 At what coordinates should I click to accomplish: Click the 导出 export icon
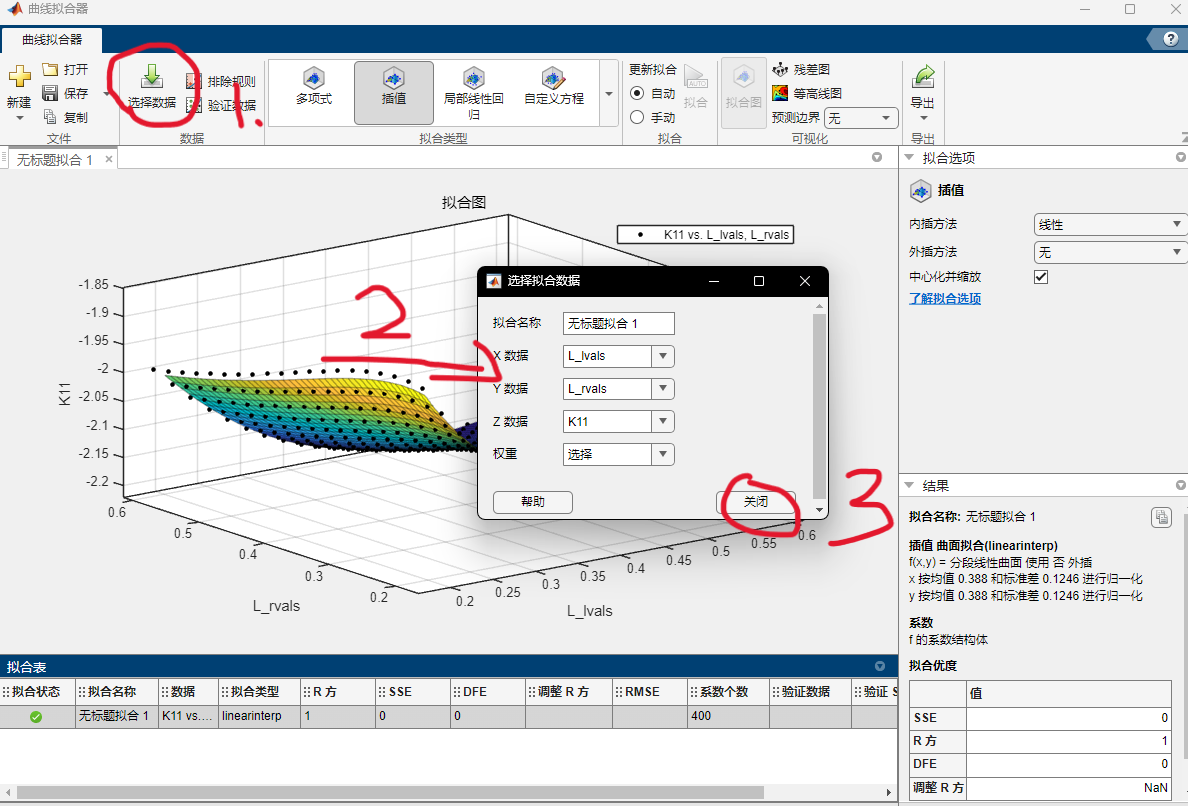pyautogui.click(x=923, y=78)
